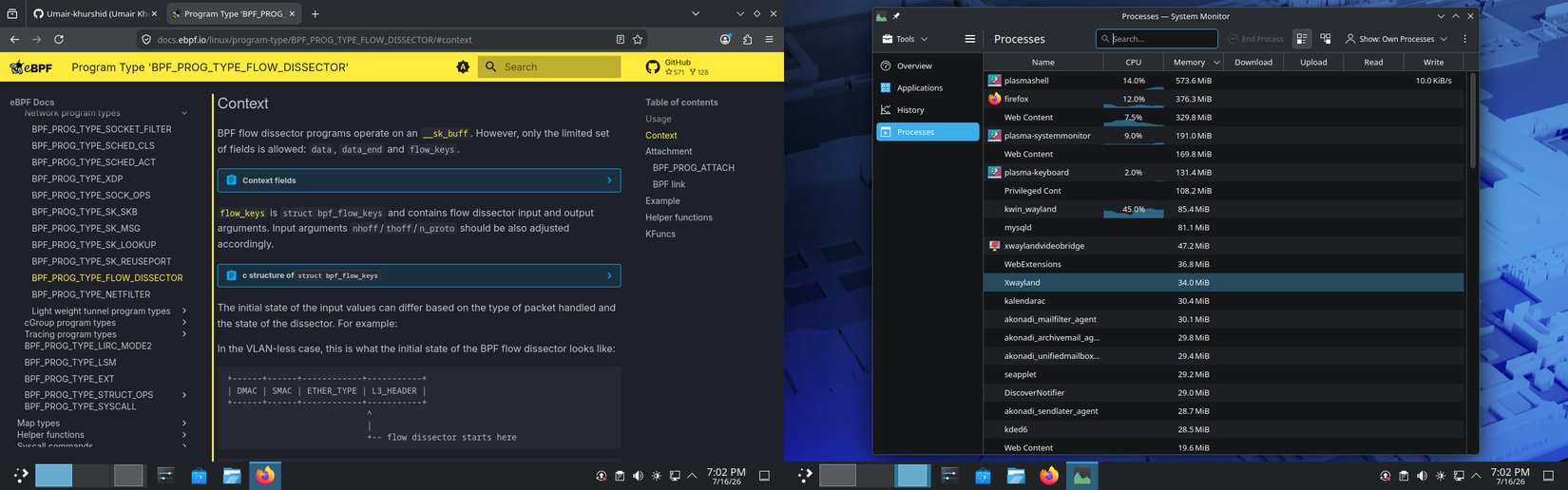1568x490 pixels.
Task: Open Firefox View tab icon
Action: tap(12, 14)
